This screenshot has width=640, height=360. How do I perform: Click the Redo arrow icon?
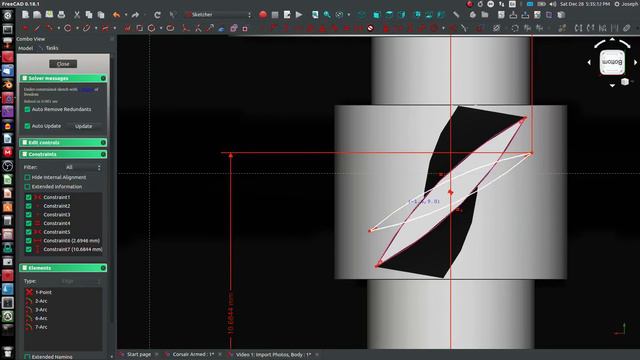135,15
